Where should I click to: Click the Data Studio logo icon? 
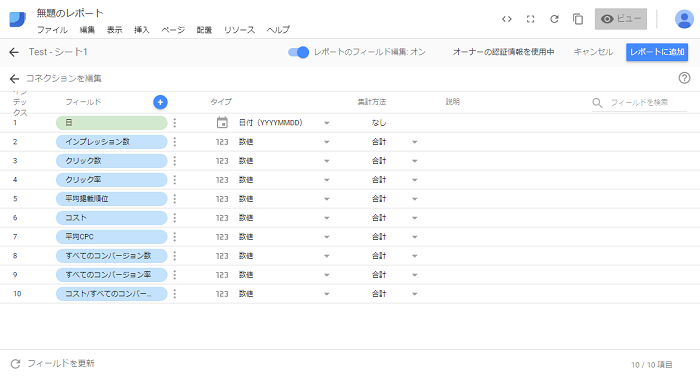pos(17,19)
